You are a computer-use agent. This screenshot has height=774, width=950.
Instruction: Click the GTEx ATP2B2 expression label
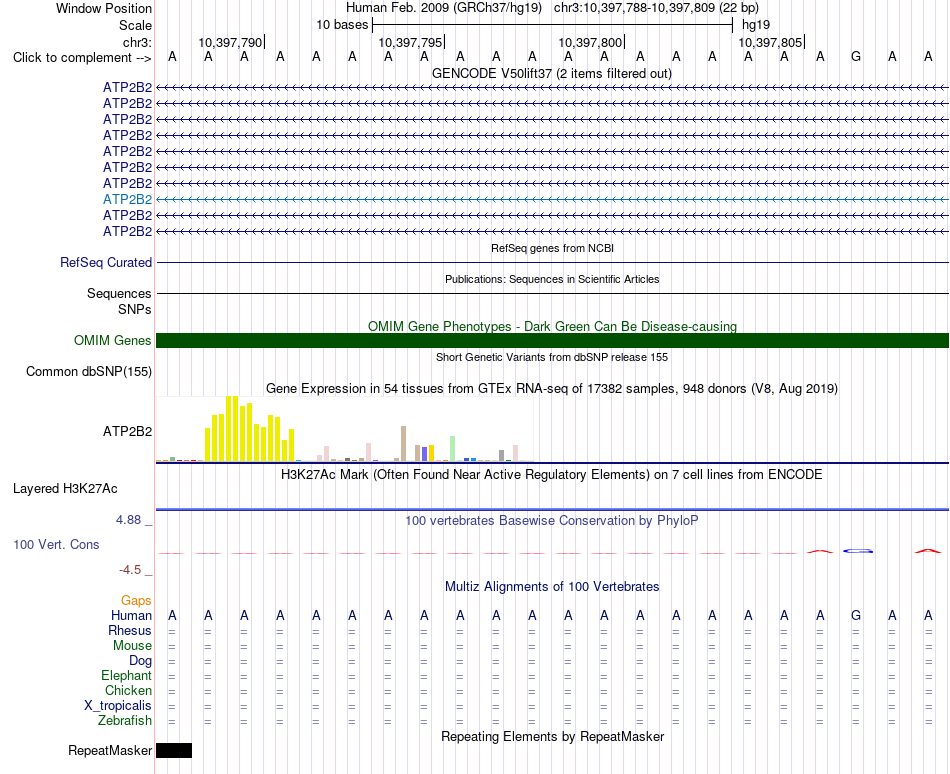coord(127,431)
